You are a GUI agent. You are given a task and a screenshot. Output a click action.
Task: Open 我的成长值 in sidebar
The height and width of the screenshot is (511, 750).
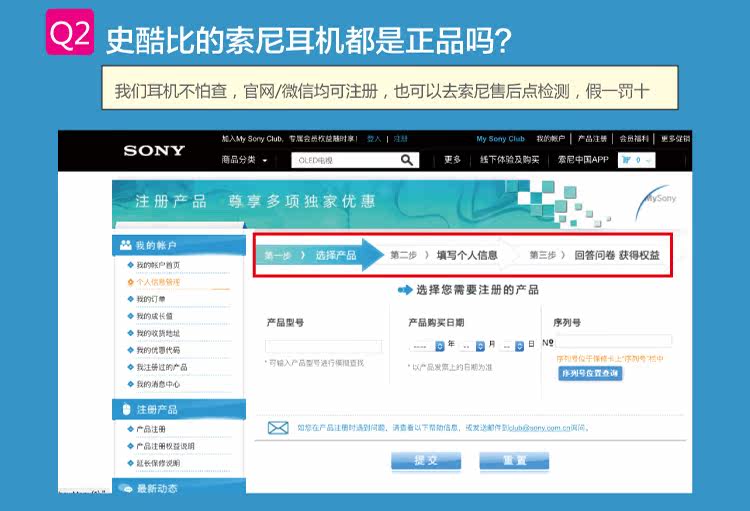coord(154,316)
